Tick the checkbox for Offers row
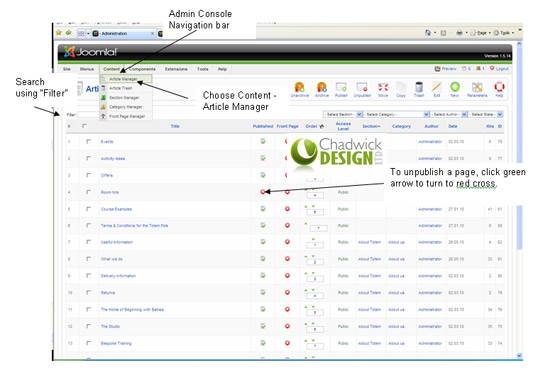This screenshot has height=380, width=550. click(x=89, y=175)
